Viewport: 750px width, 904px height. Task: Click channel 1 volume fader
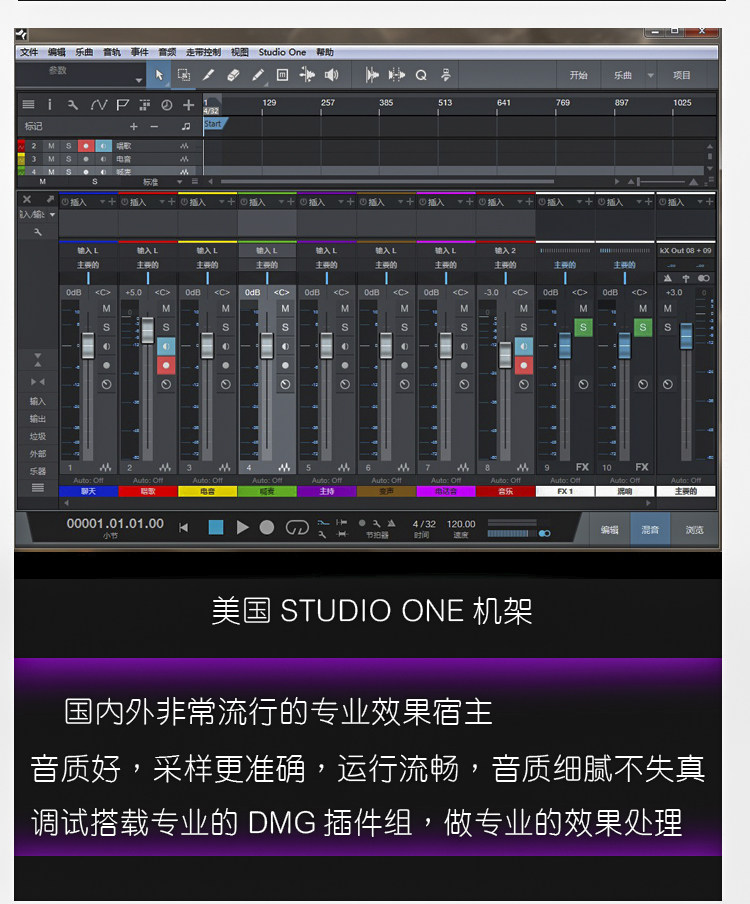(88, 346)
